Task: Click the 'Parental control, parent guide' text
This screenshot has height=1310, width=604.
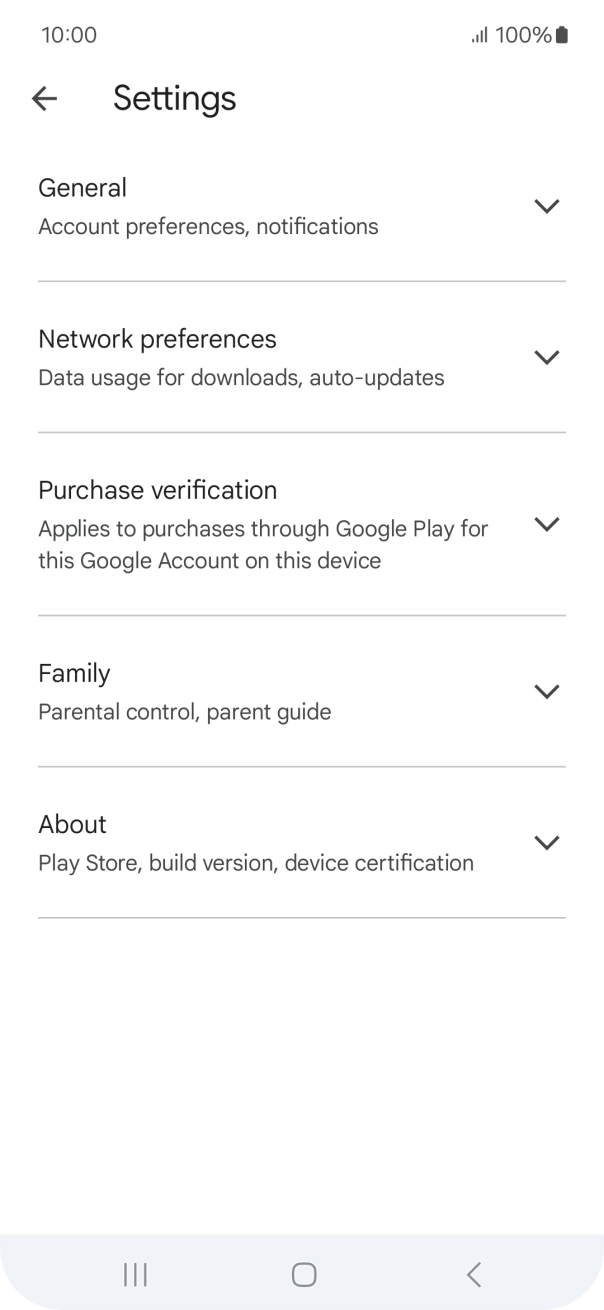Action: [x=185, y=712]
